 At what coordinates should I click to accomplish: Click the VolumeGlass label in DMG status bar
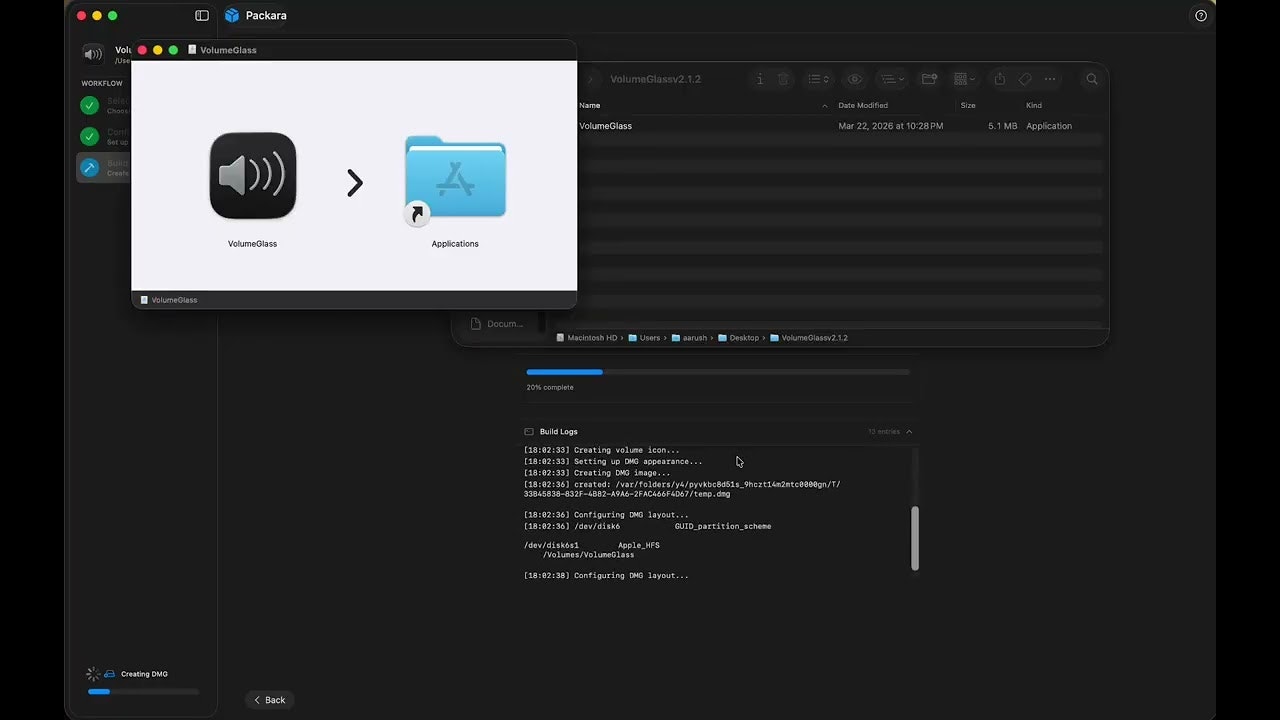(174, 300)
